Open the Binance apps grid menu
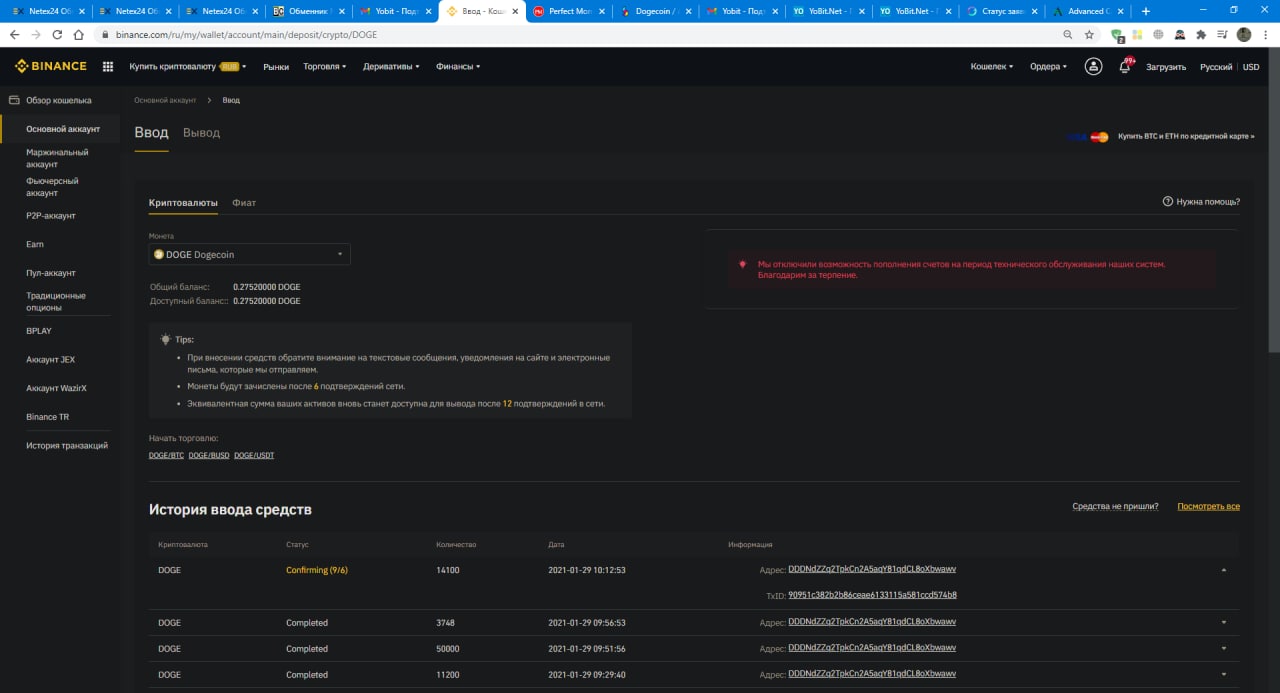1280x693 pixels. 108,67
